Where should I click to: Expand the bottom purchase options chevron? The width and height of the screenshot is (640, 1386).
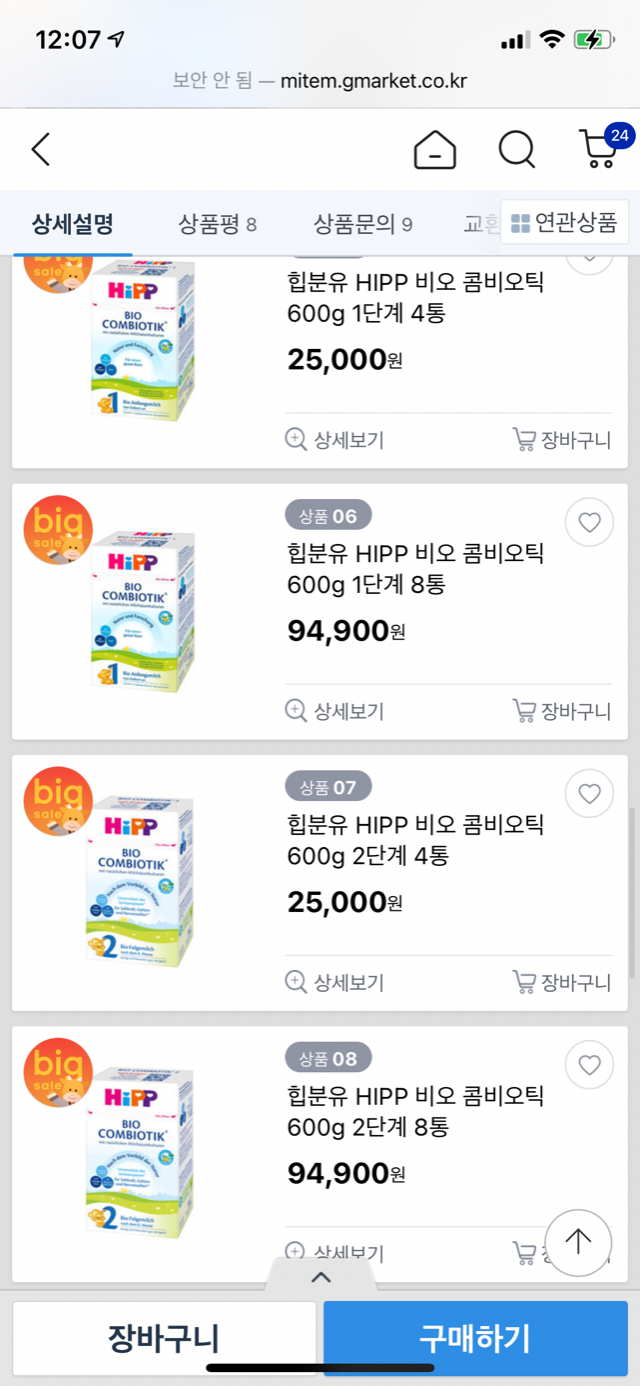click(320, 1277)
